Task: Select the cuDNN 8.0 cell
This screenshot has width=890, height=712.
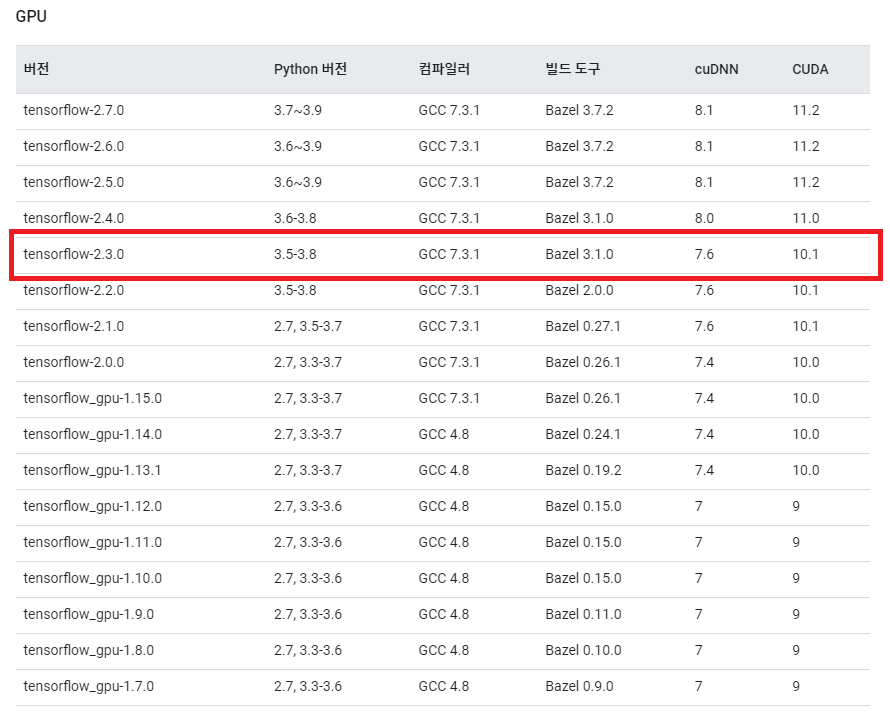Action: click(704, 218)
